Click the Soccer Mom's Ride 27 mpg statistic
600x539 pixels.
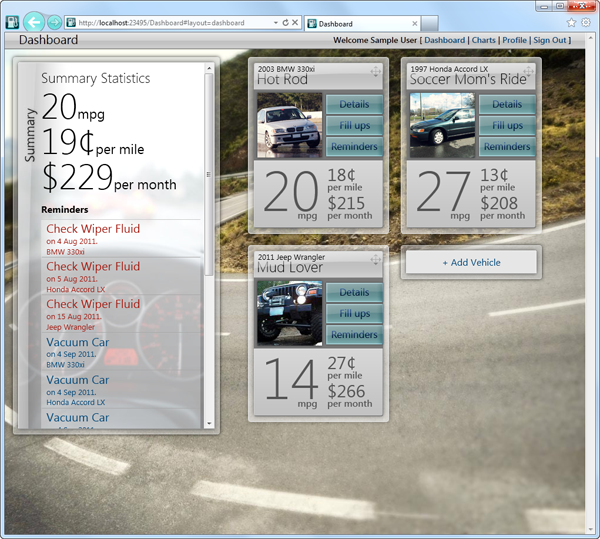click(443, 195)
